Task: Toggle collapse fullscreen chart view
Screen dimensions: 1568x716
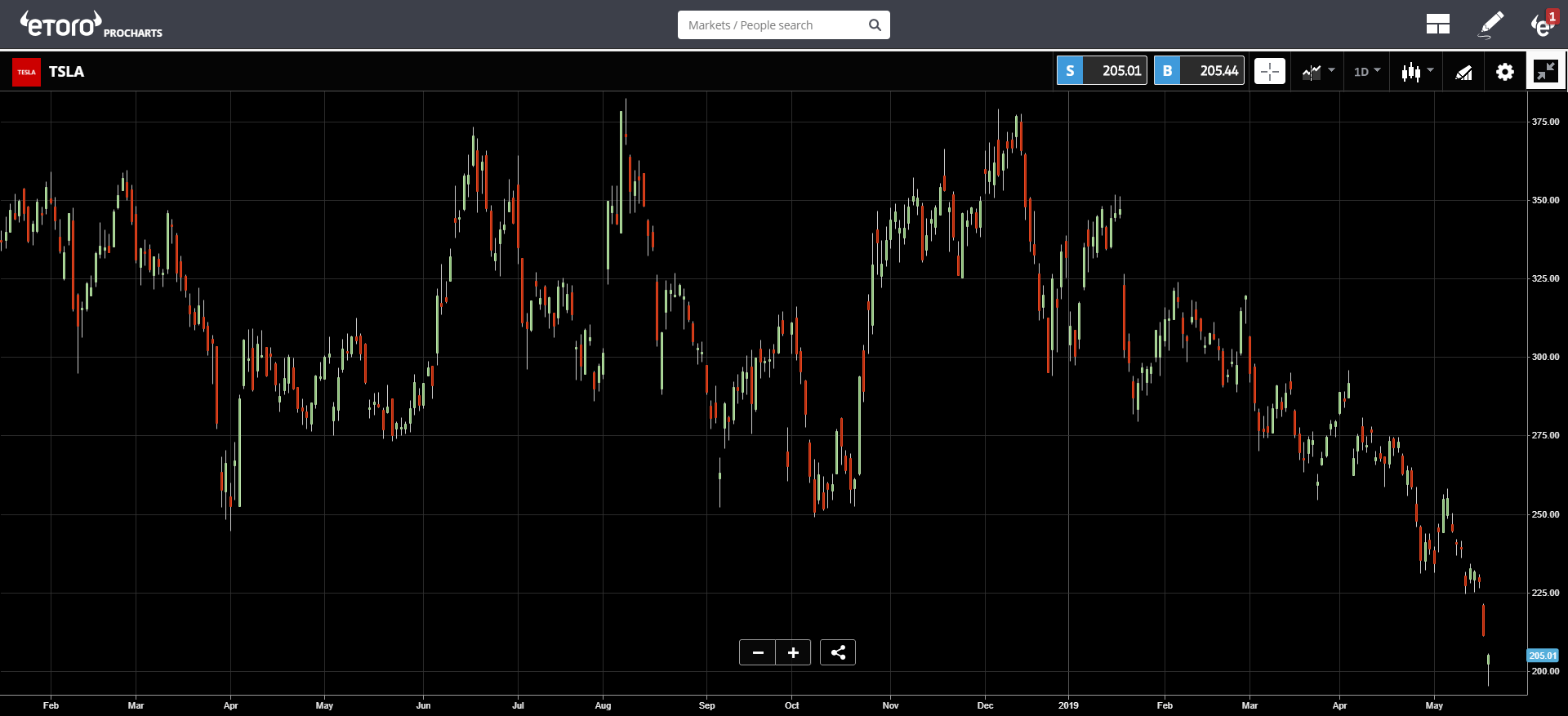Action: coord(1545,72)
